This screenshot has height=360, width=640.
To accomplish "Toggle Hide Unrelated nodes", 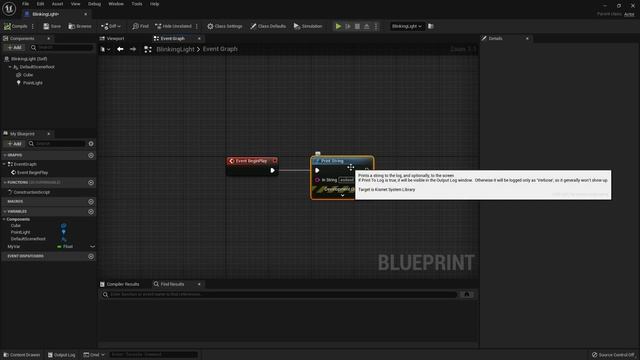I will point(173,26).
